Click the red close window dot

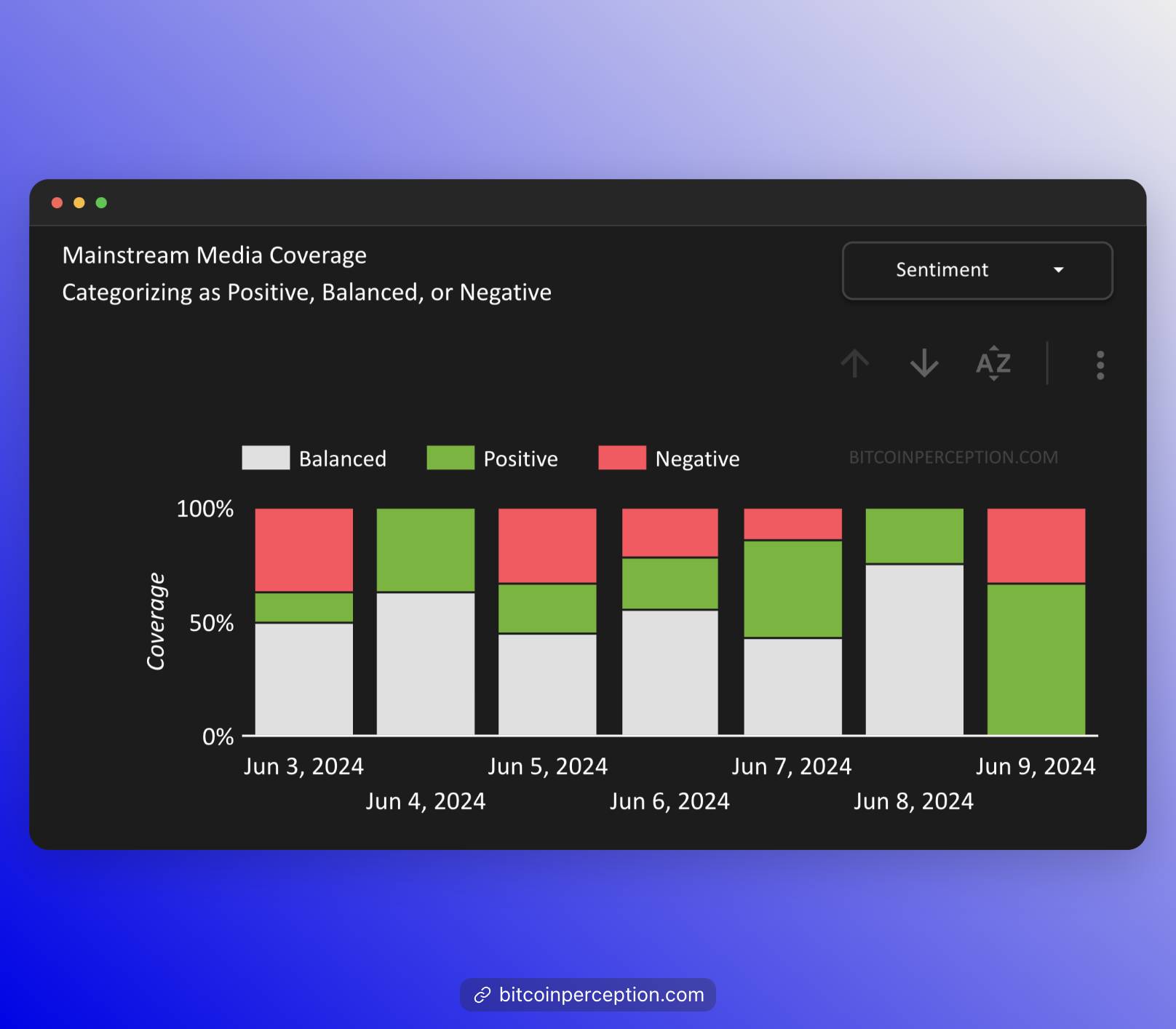(x=57, y=203)
